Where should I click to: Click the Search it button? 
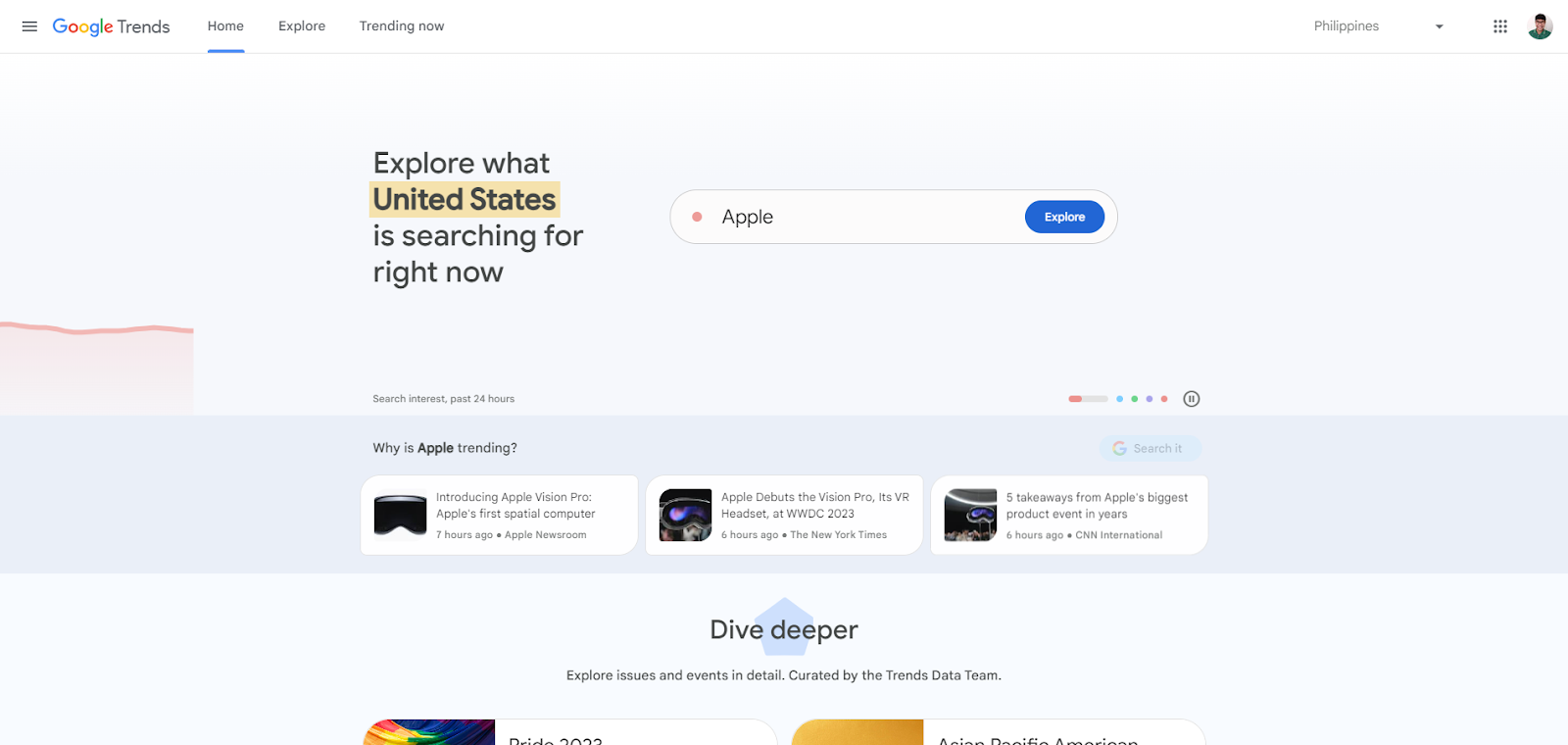(1150, 448)
